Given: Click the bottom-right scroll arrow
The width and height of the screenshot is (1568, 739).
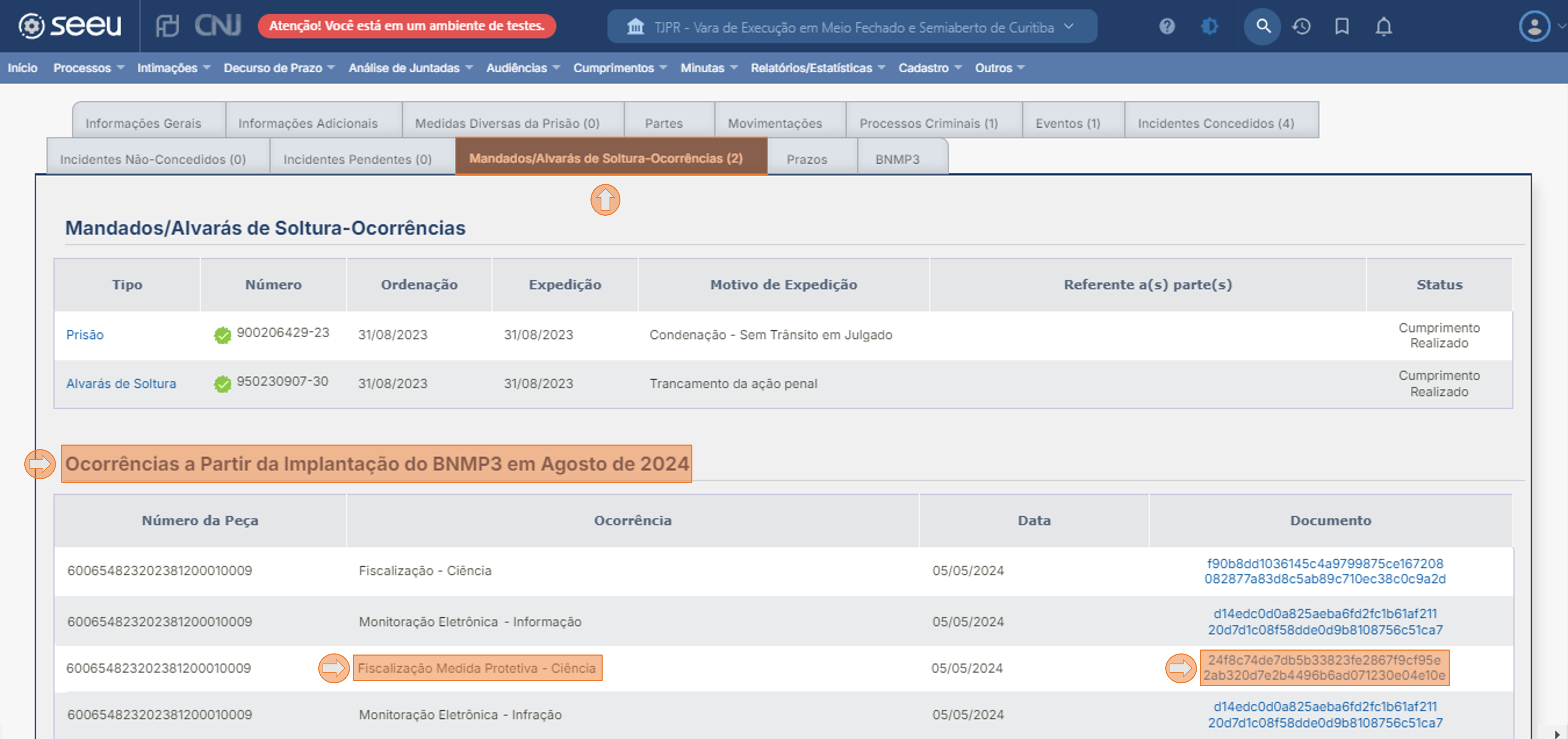Looking at the screenshot, I should pyautogui.click(x=1557, y=734).
